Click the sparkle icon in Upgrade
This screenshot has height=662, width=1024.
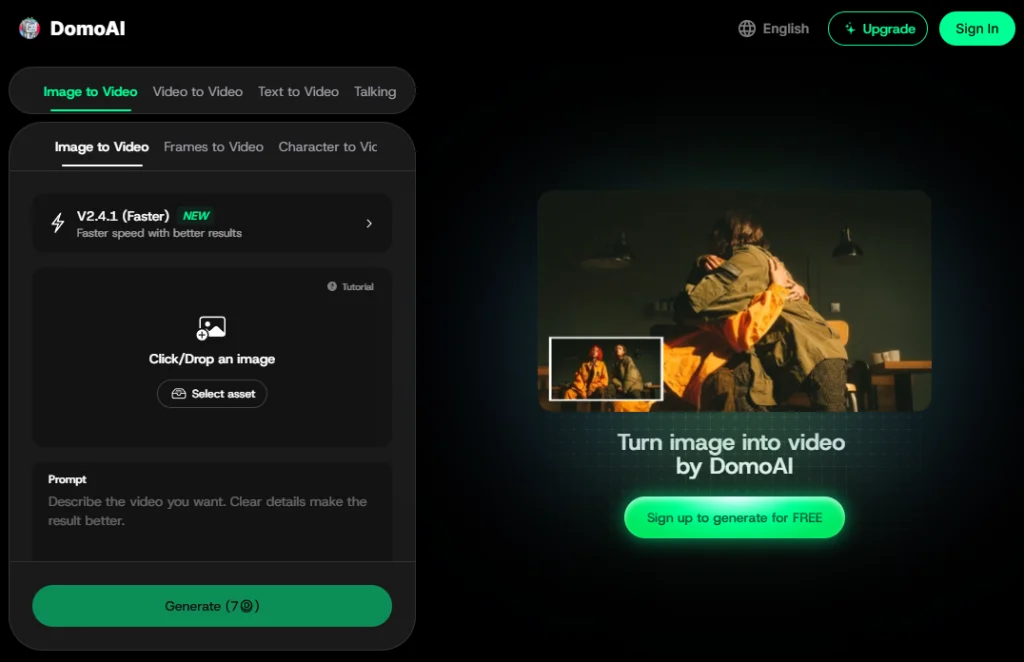(x=850, y=29)
